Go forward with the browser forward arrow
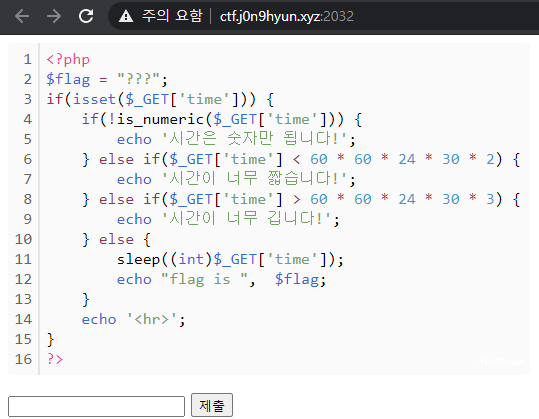539x419 pixels. 54,16
